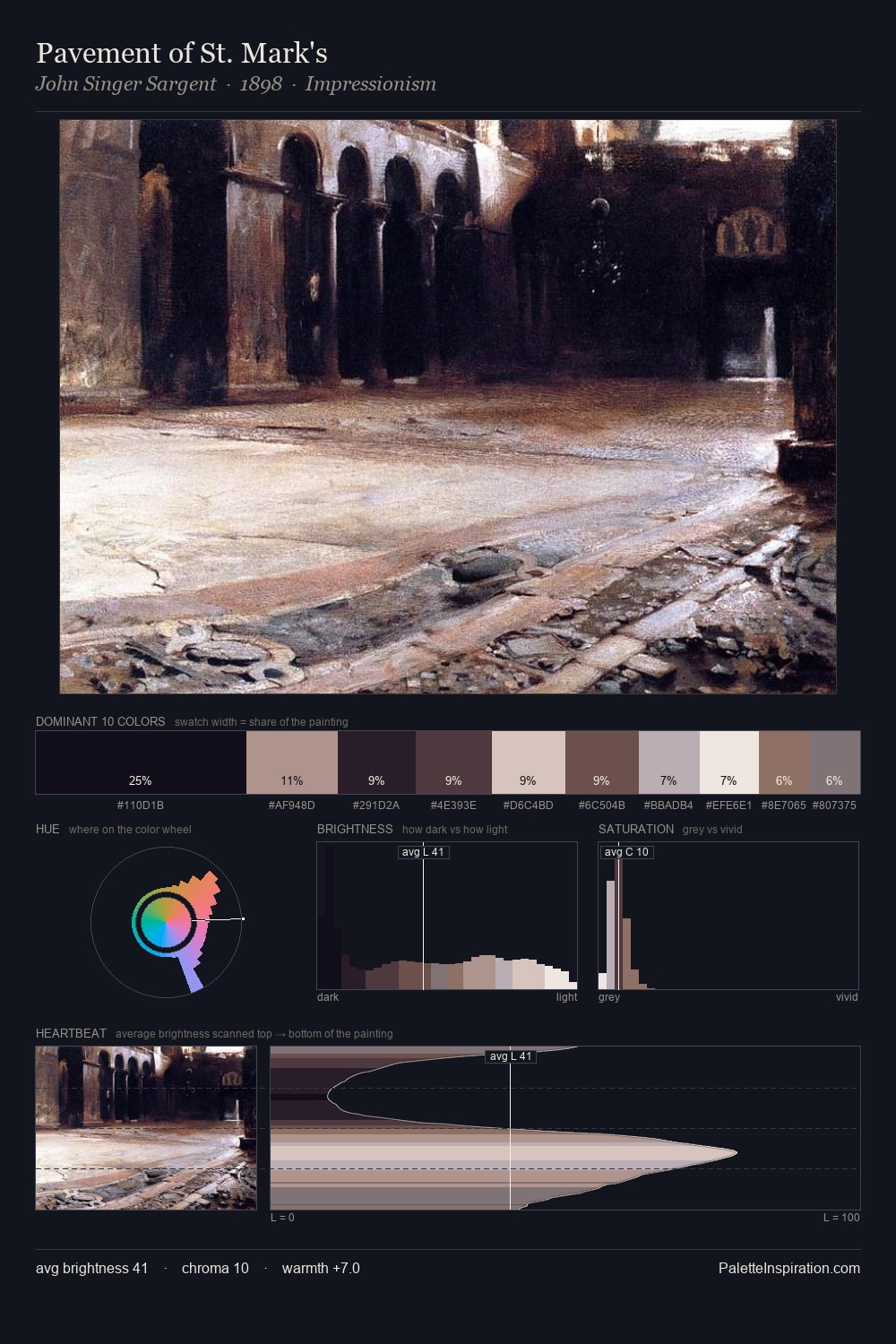Click the SATURATION section heading
Screen dimensions: 896x1344
(636, 829)
